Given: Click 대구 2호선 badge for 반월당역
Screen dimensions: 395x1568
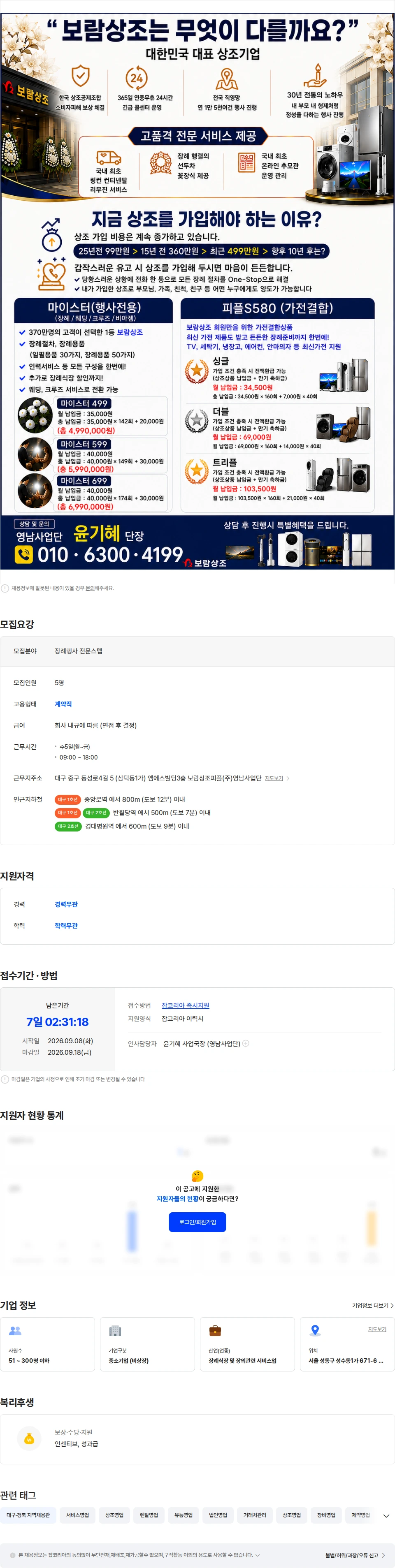Looking at the screenshot, I should (96, 813).
